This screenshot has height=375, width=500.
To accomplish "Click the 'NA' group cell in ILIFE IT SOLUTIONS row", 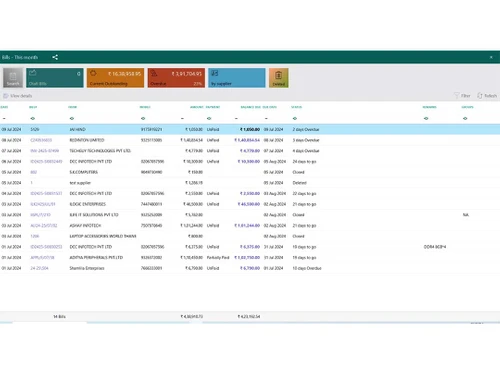I will 466,215.
